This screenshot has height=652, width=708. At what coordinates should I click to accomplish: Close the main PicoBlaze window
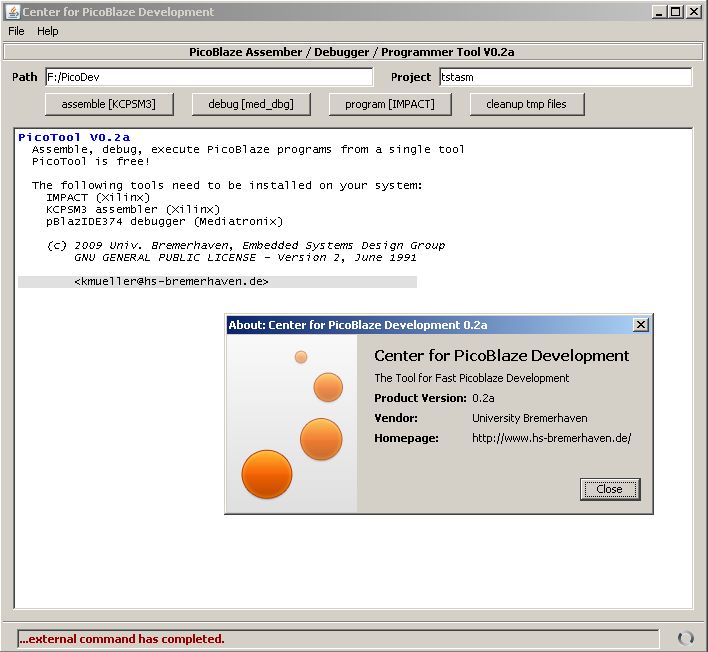(693, 12)
